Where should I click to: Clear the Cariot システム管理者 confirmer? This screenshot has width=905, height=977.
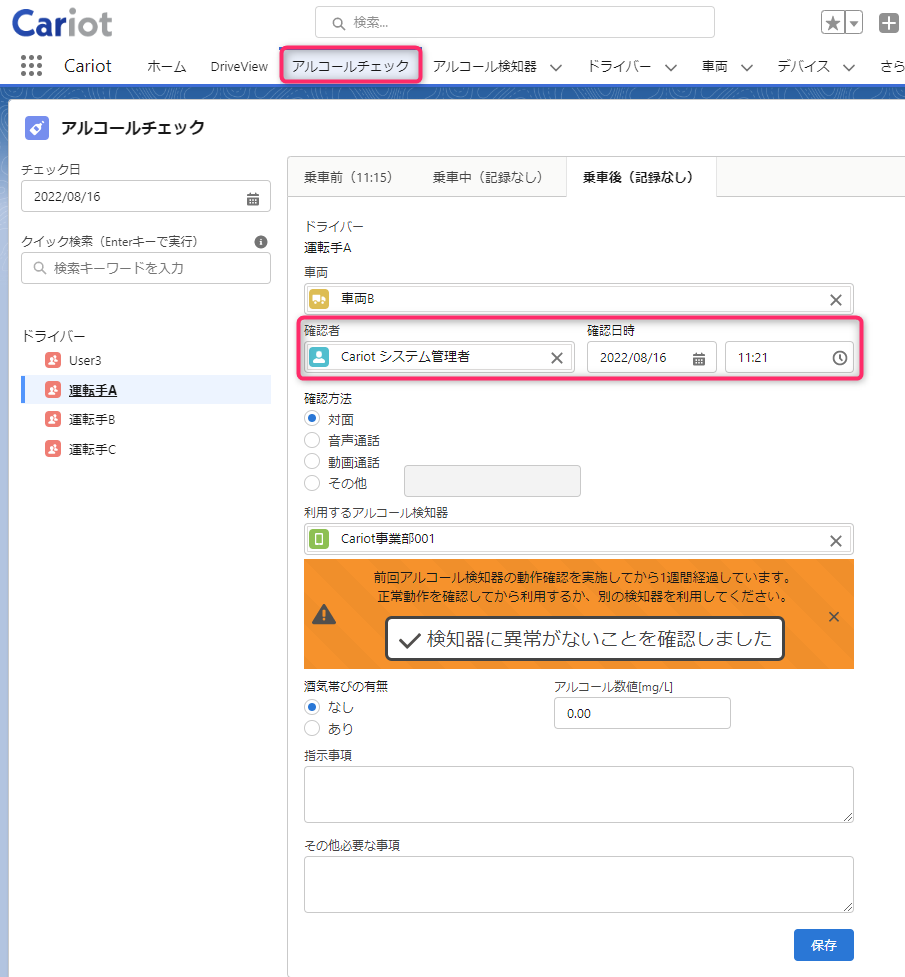[x=557, y=358]
